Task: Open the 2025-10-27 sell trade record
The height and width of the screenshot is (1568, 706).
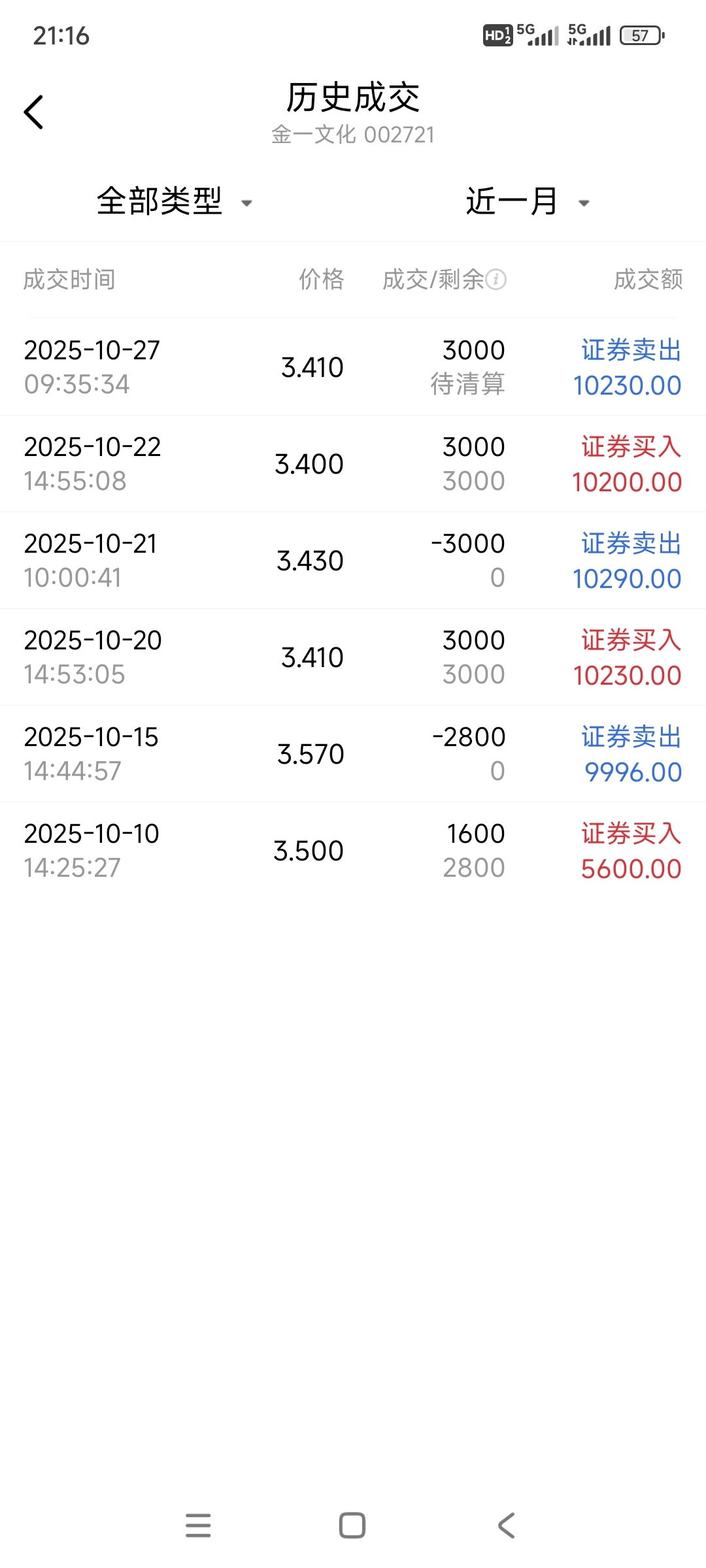Action: click(353, 367)
